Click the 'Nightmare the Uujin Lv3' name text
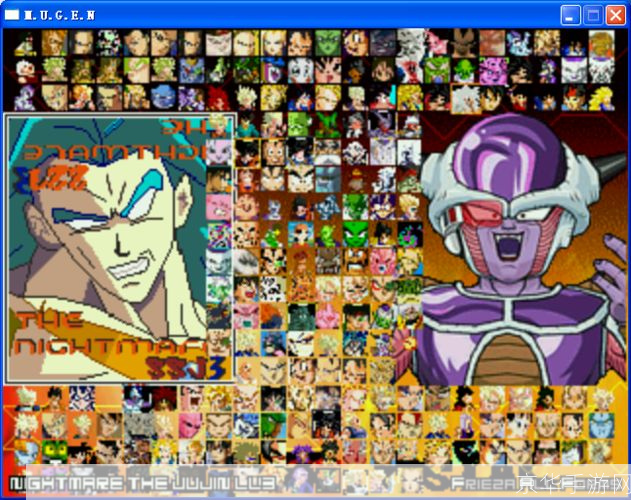 pyautogui.click(x=143, y=483)
